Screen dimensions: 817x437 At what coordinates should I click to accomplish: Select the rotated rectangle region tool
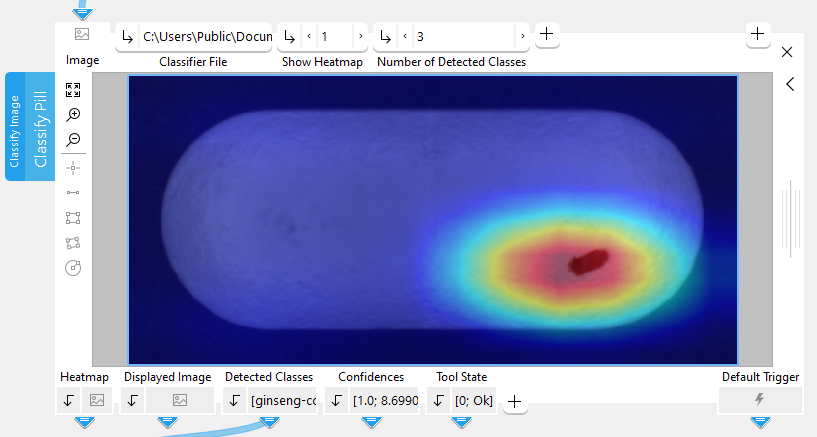point(73,242)
